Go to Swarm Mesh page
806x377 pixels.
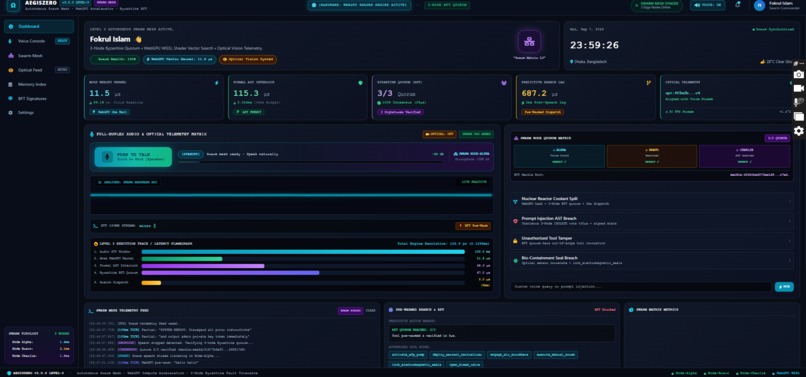pyautogui.click(x=39, y=55)
